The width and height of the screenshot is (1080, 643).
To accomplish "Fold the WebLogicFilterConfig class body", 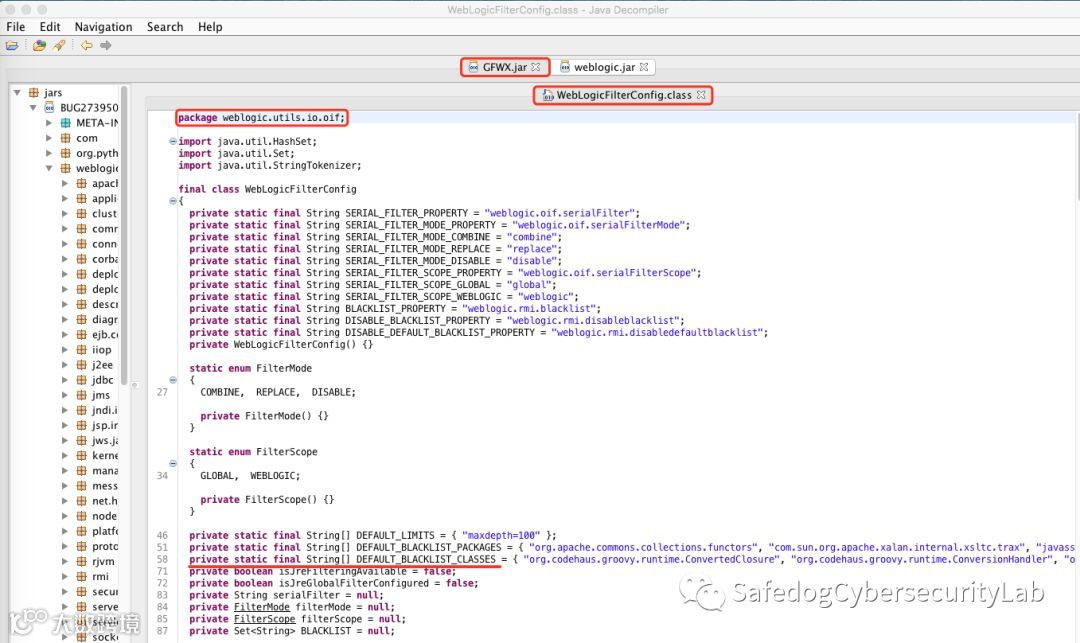I will coord(173,201).
